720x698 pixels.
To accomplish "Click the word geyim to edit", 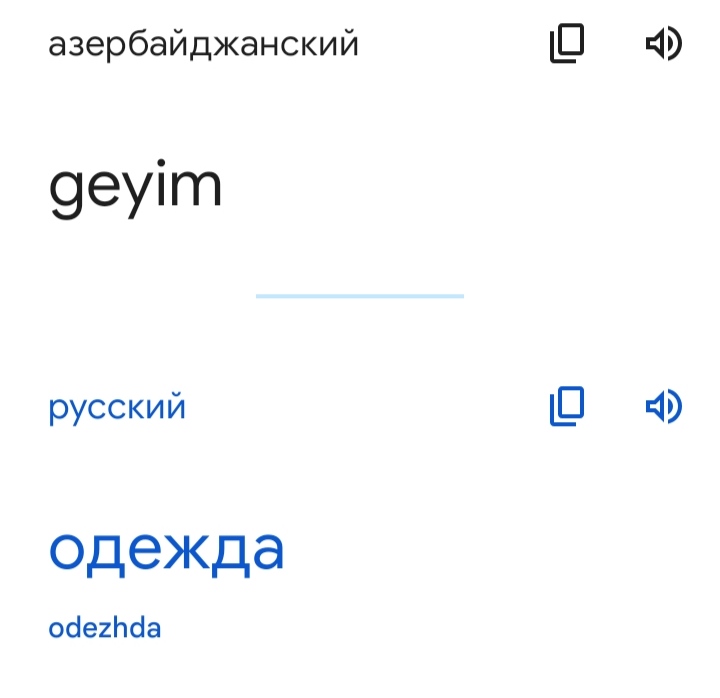I will click(135, 189).
